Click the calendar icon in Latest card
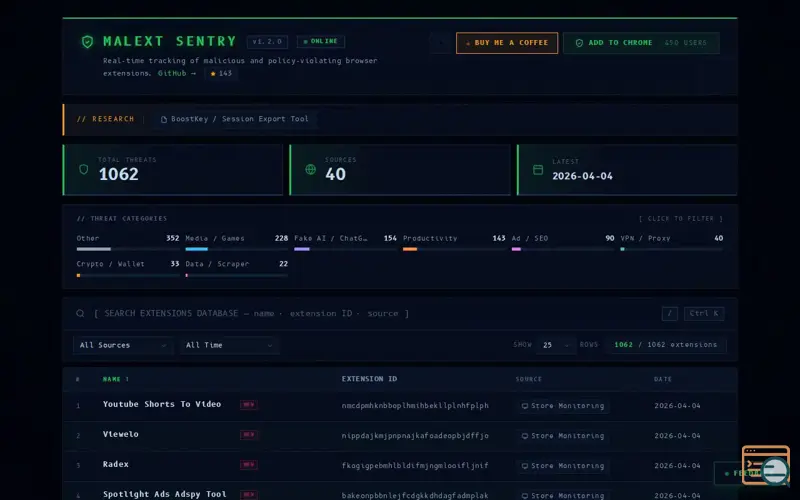 538,170
